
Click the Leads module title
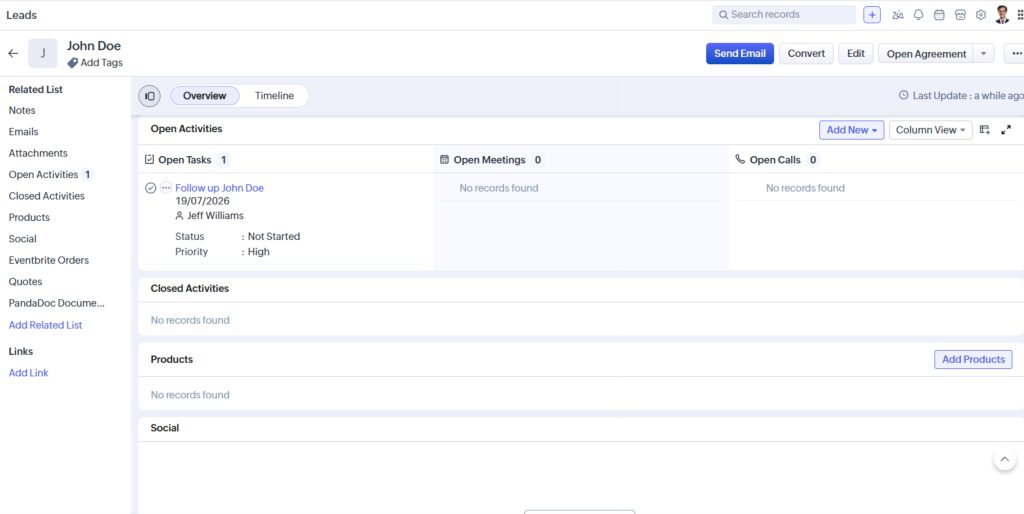click(x=22, y=15)
